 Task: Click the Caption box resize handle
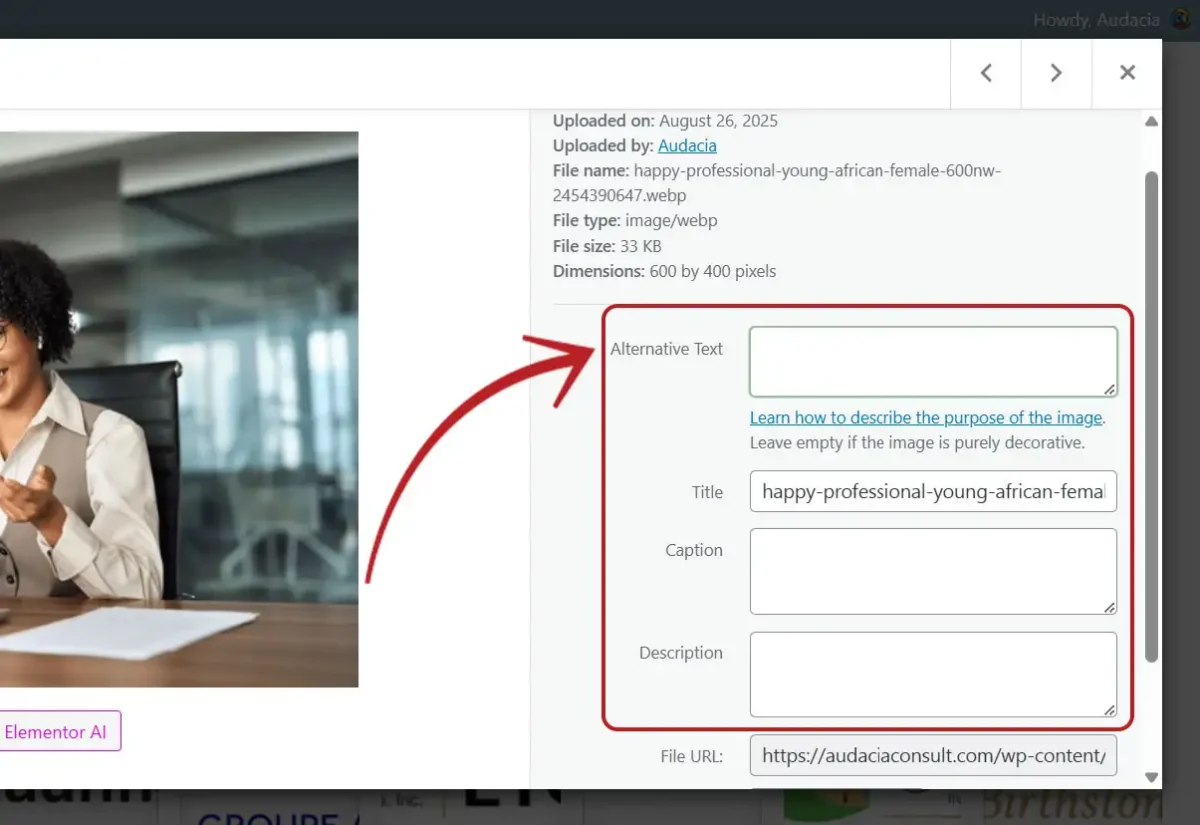tap(1110, 607)
